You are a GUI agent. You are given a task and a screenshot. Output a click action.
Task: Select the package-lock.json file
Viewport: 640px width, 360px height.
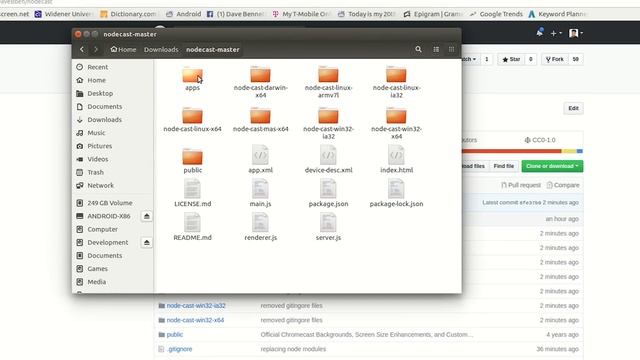(396, 193)
